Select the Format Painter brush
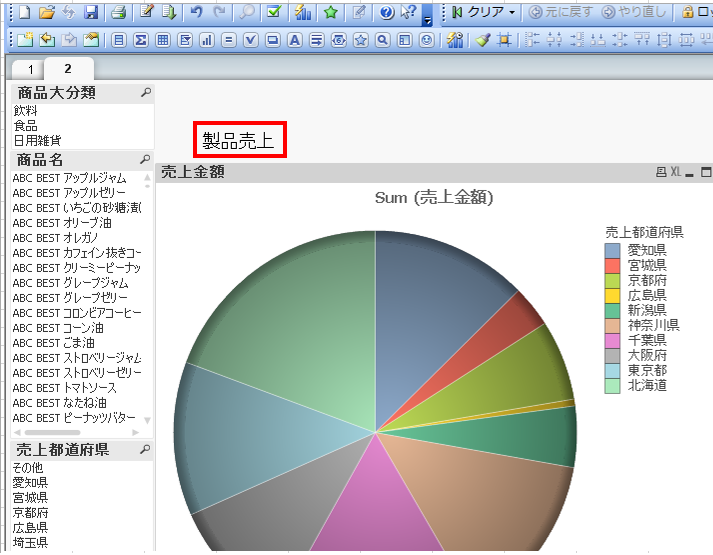The image size is (713, 555). point(482,40)
